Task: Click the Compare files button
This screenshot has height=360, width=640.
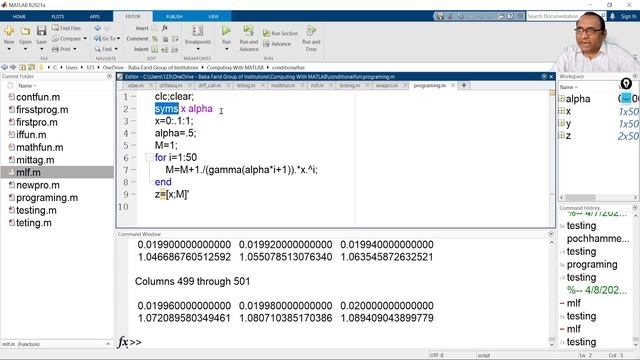Action: (x=66, y=38)
